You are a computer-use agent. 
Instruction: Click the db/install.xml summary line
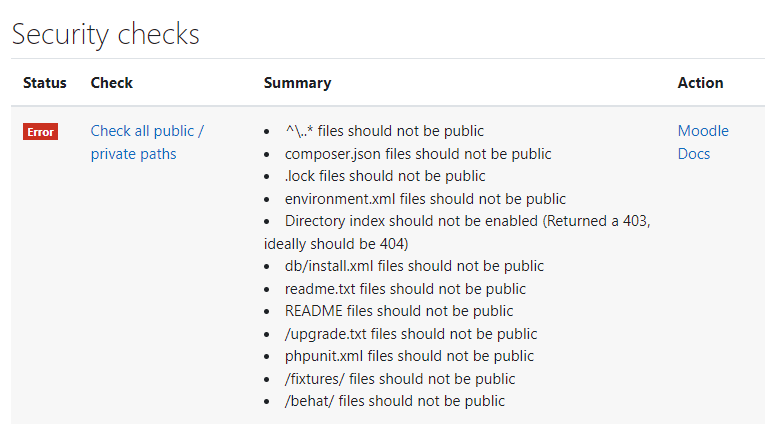point(414,266)
